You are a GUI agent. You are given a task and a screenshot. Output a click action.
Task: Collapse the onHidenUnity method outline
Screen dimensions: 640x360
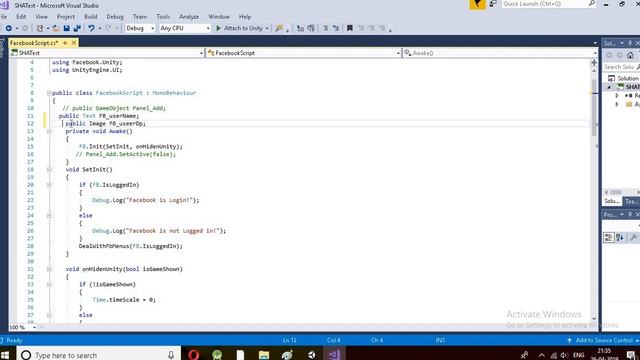pyautogui.click(x=49, y=269)
